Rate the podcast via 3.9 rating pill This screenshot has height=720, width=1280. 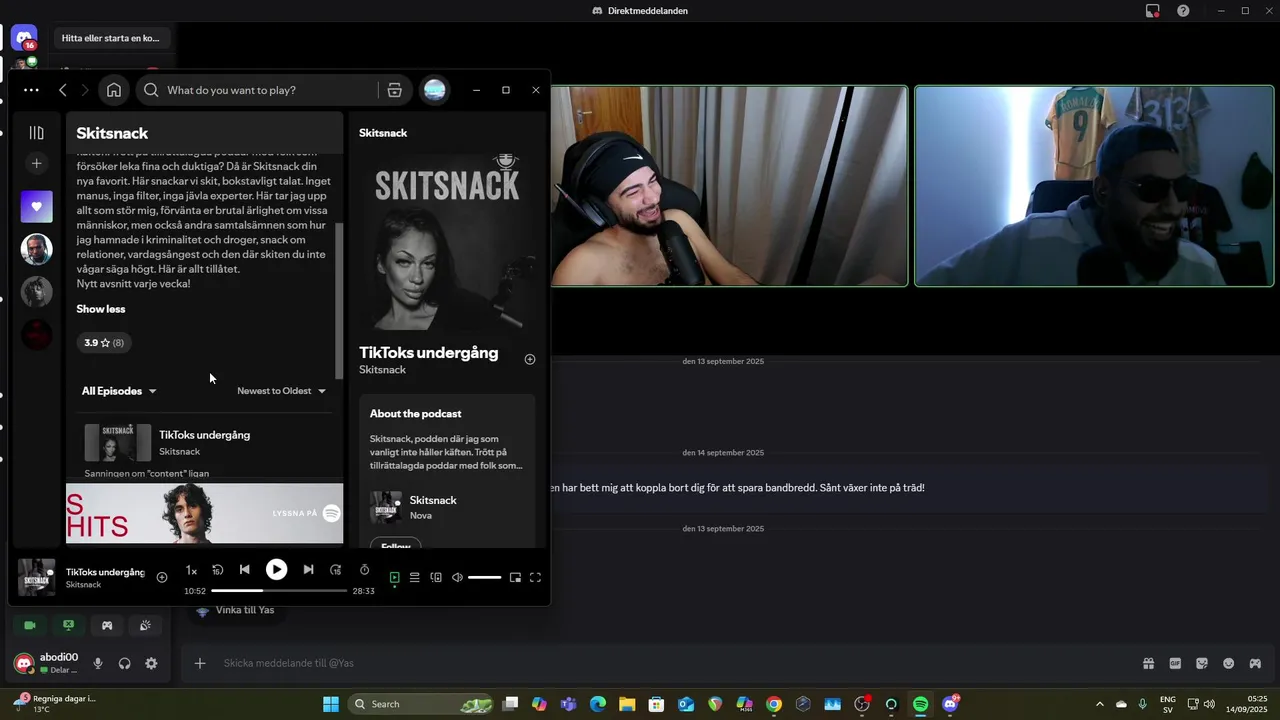[x=104, y=343]
